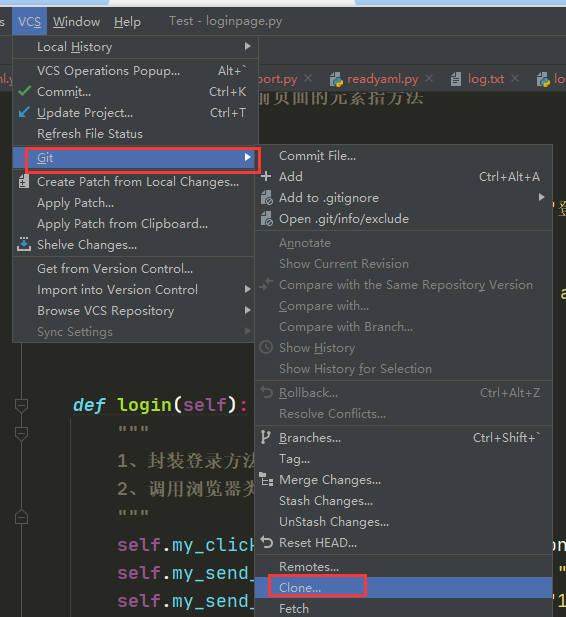The width and height of the screenshot is (566, 617).
Task: Click the docstring end fold marker
Action: [x=21, y=517]
